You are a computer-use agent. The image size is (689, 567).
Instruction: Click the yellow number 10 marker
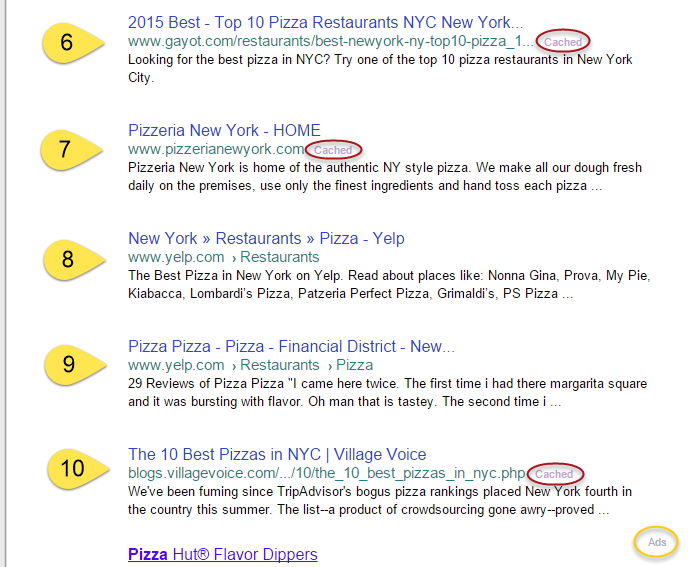(x=71, y=468)
